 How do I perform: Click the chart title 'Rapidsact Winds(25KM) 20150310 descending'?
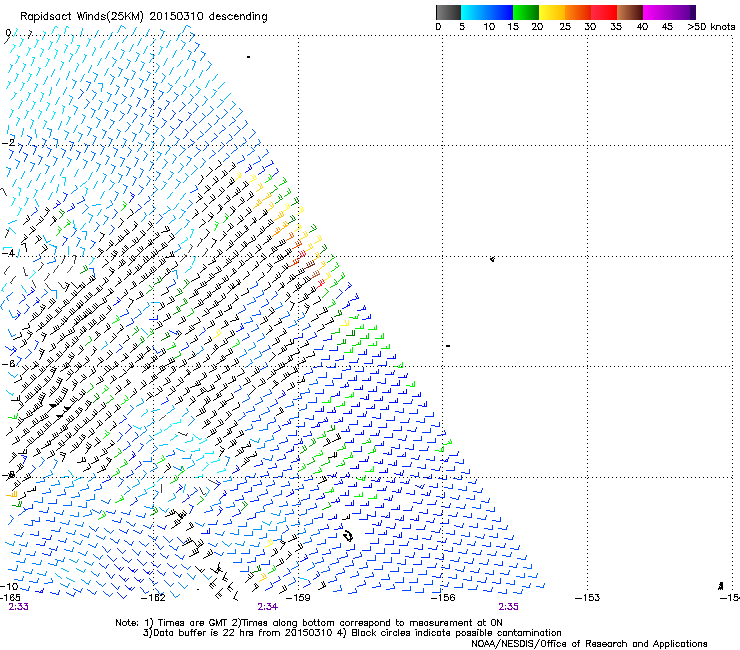pos(143,17)
